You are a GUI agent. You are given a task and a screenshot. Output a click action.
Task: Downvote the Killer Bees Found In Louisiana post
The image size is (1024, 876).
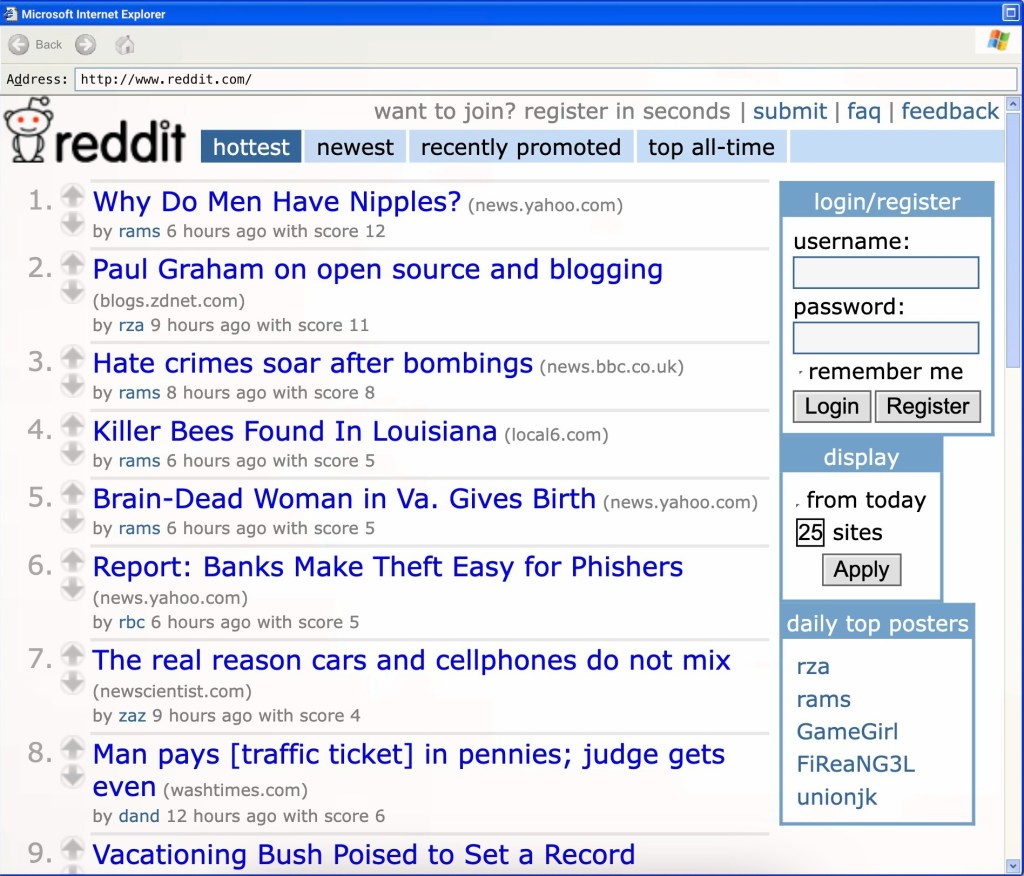(72, 453)
